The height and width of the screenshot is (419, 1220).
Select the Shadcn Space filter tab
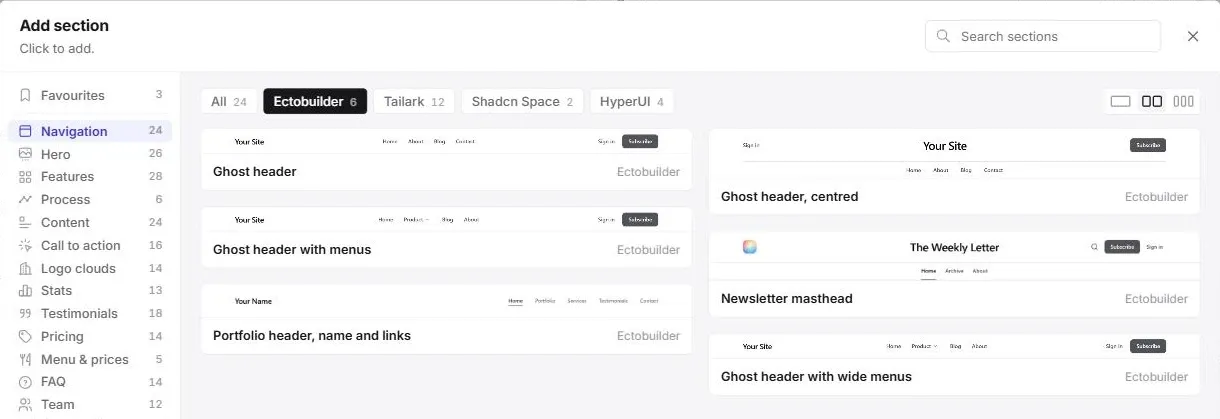click(x=522, y=102)
